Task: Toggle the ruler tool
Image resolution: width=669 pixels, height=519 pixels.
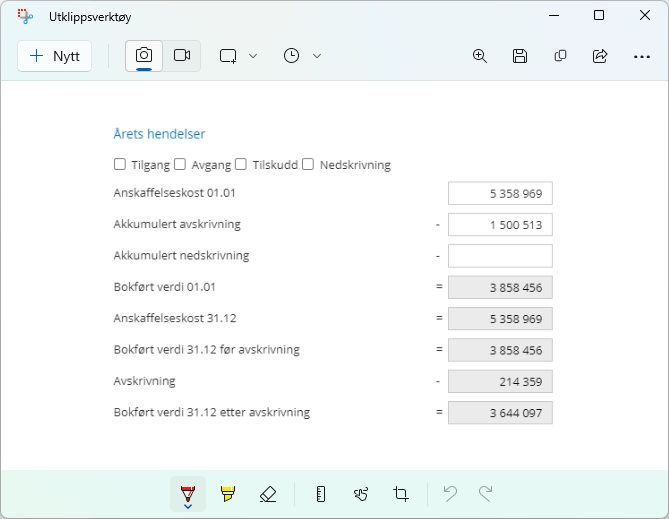Action: [x=321, y=494]
